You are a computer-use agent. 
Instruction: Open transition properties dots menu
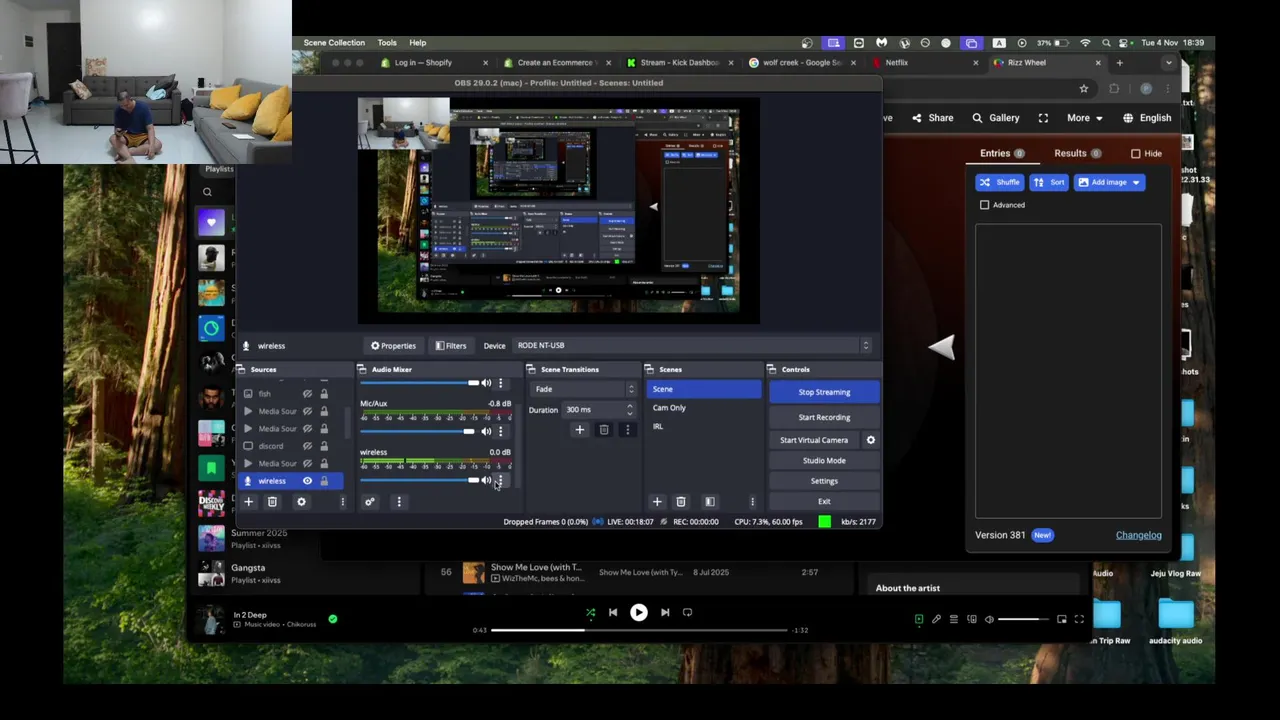627,430
